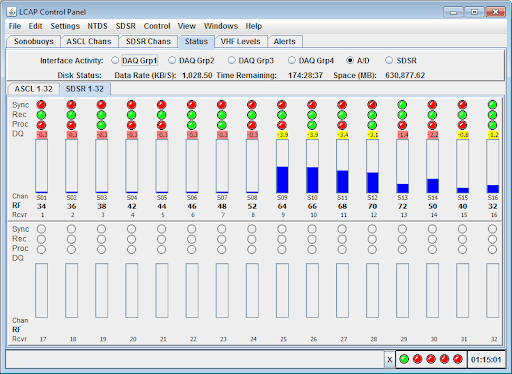Click the S07 Proc green indicator light
The image size is (512, 374).
222,125
